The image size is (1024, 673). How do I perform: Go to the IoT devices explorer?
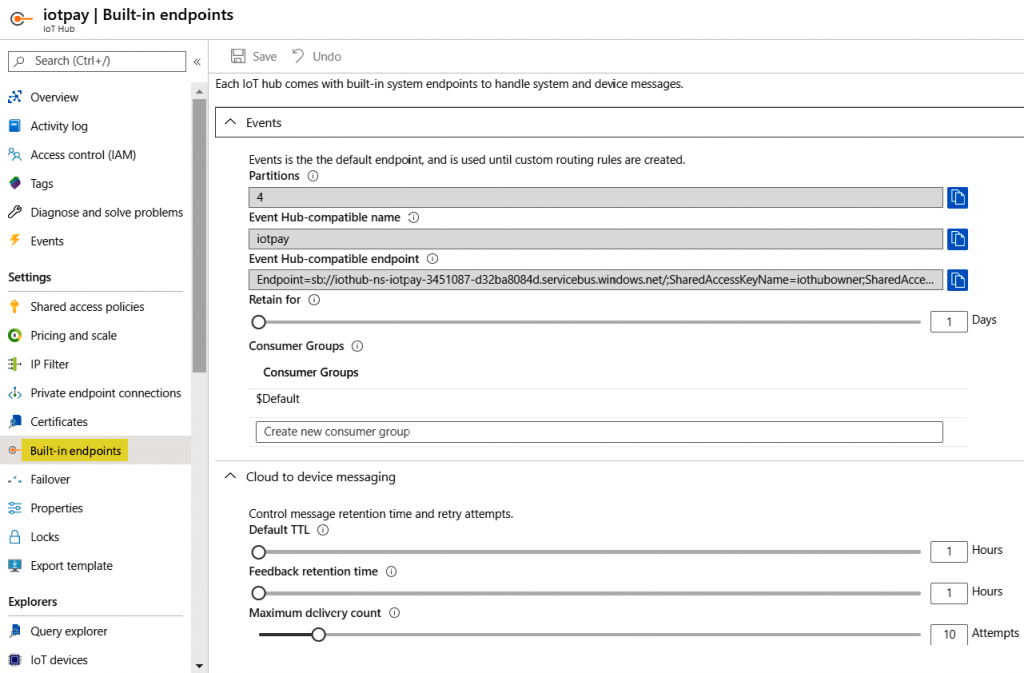click(59, 660)
